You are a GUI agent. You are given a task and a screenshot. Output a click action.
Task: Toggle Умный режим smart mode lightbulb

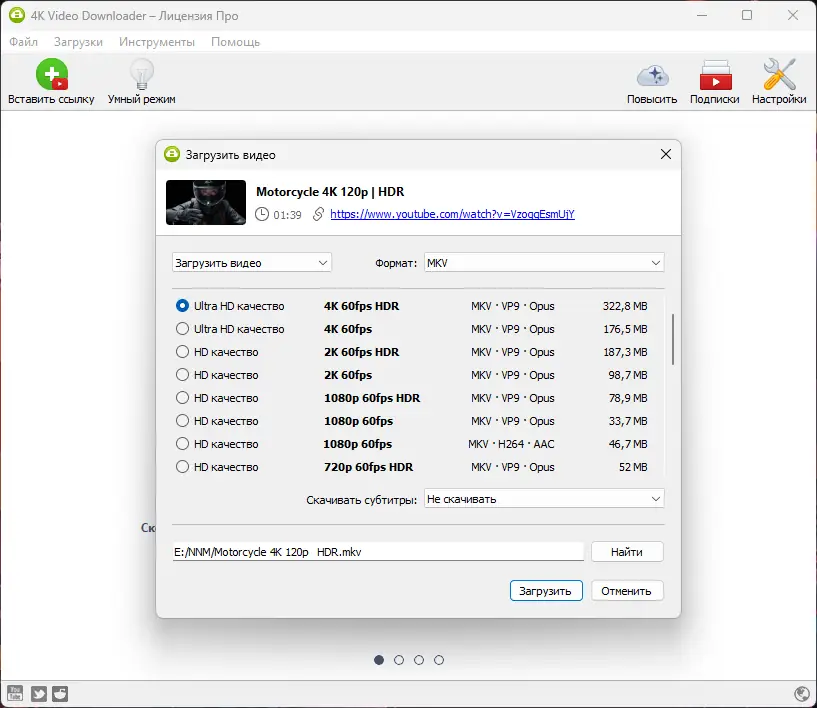tap(141, 74)
